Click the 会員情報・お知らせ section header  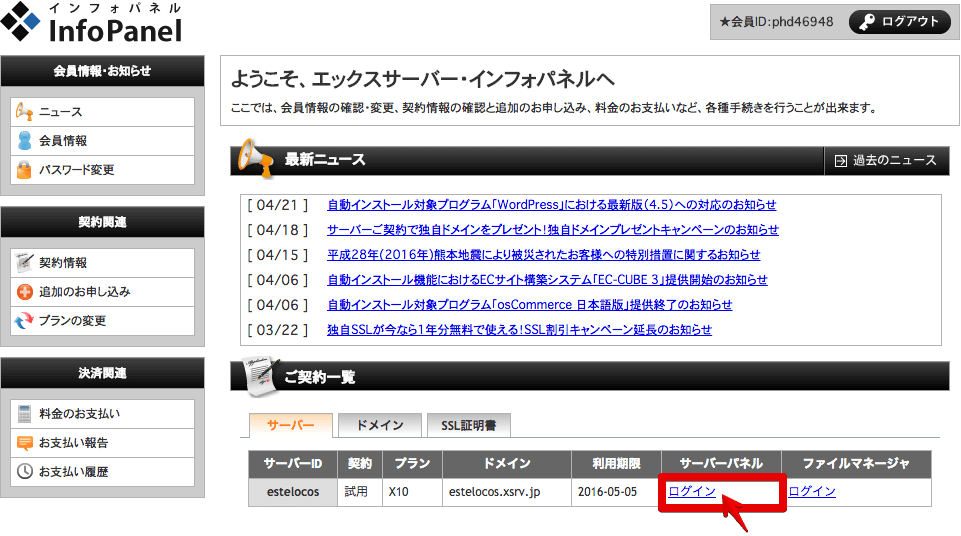102,71
